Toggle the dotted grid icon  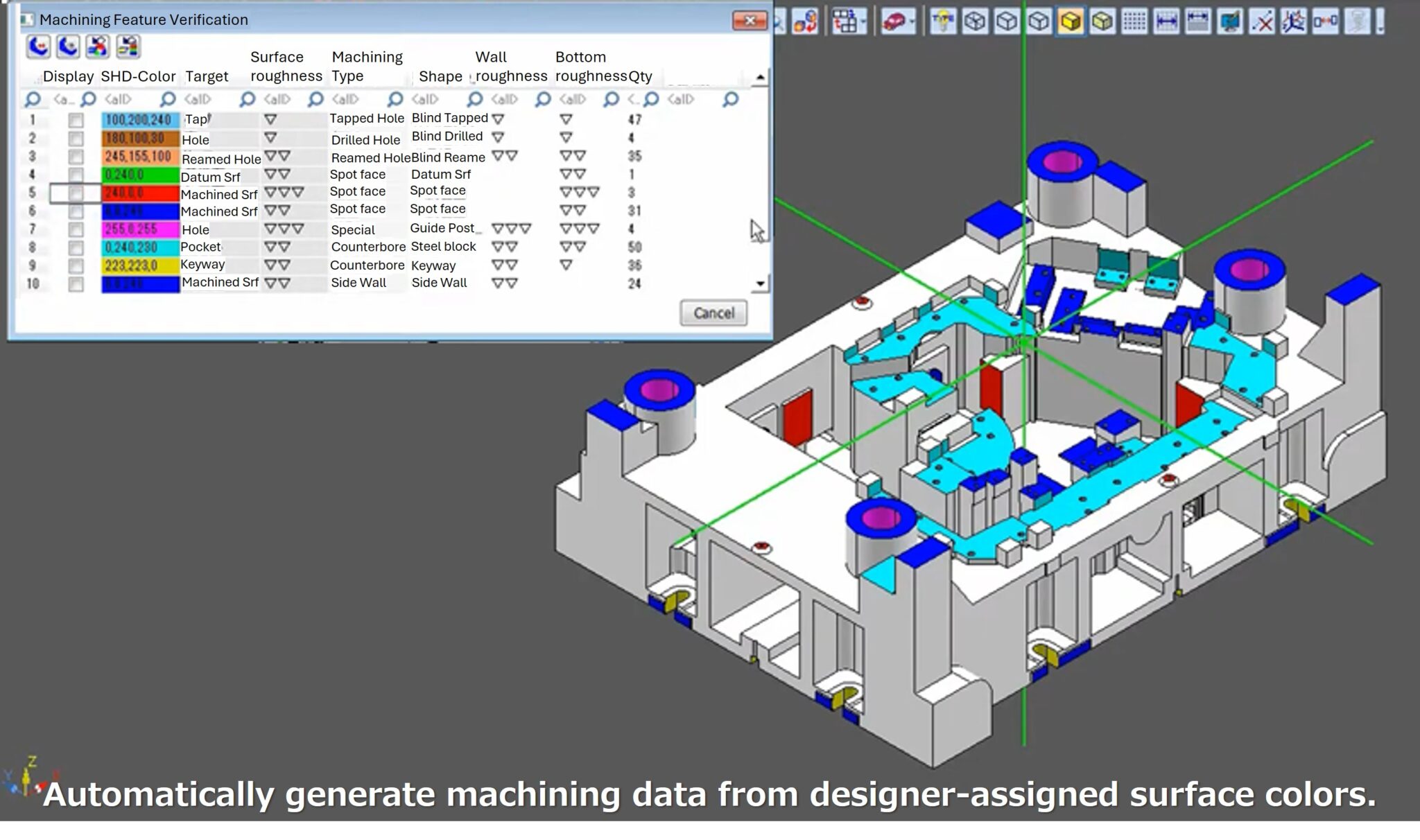tap(1134, 21)
